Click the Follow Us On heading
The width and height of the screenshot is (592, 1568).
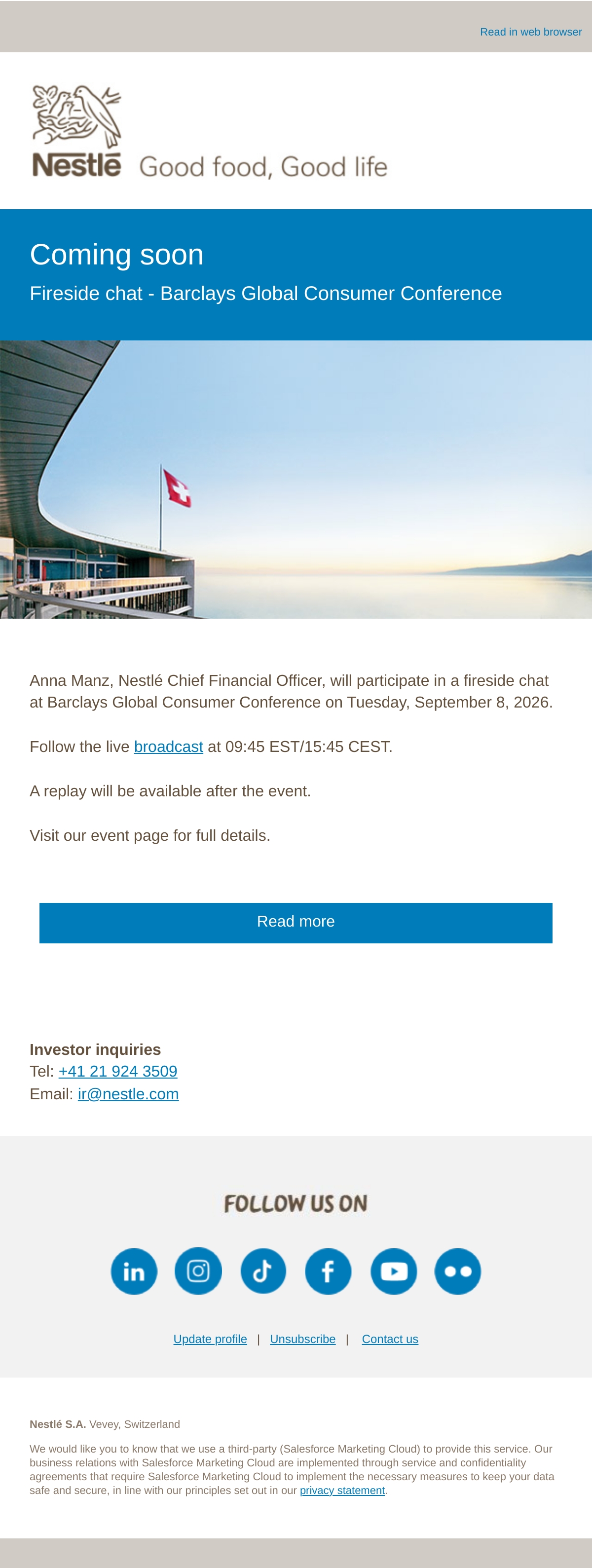click(296, 1203)
